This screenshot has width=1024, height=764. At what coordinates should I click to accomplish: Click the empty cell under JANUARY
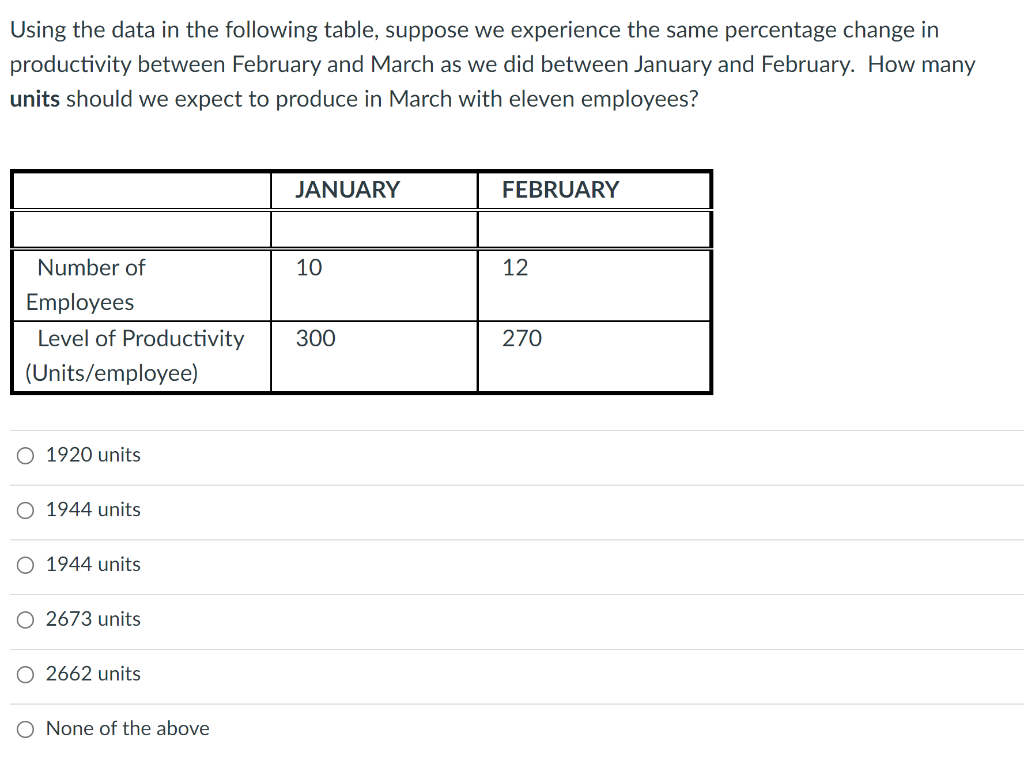pyautogui.click(x=373, y=229)
